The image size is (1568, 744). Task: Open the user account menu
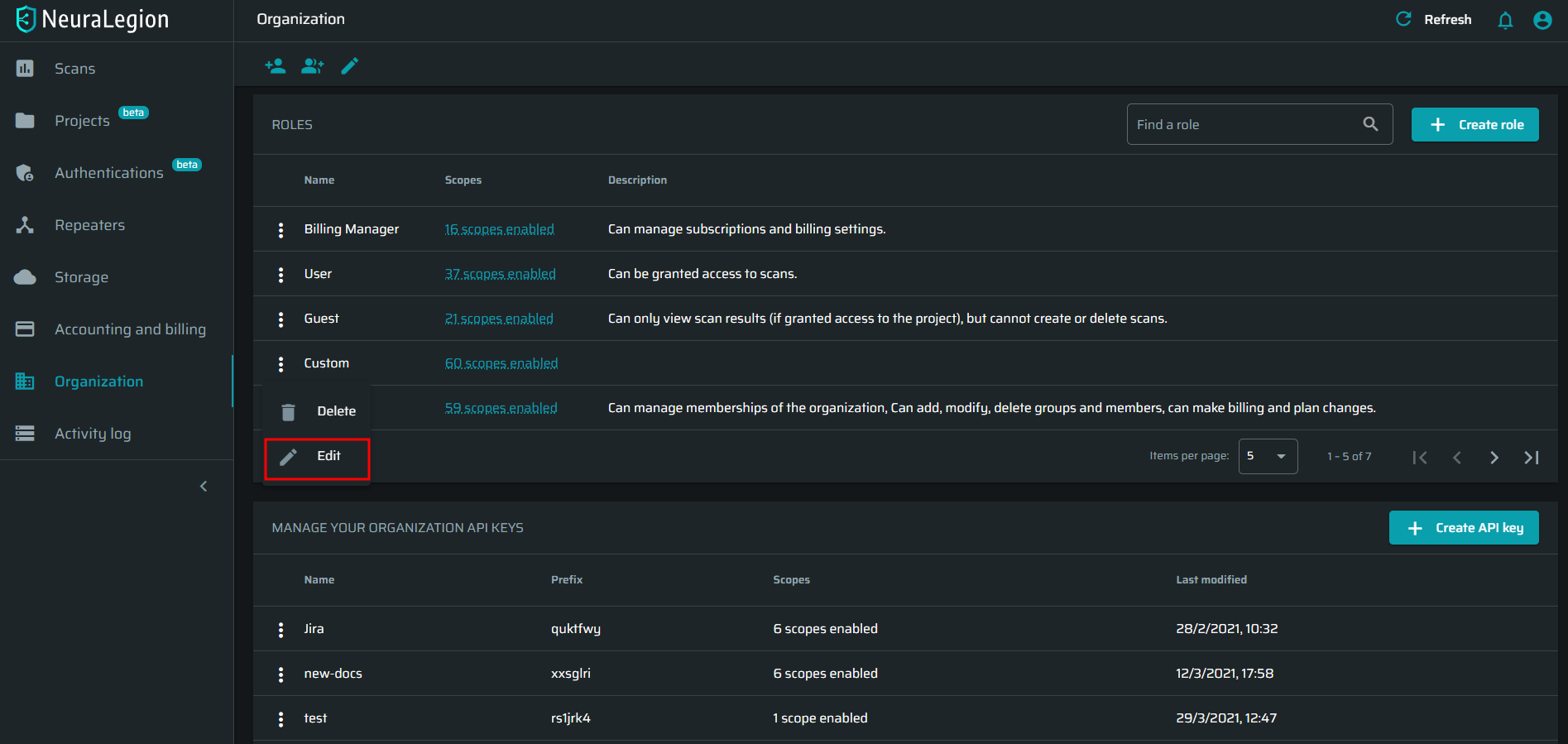(x=1542, y=20)
